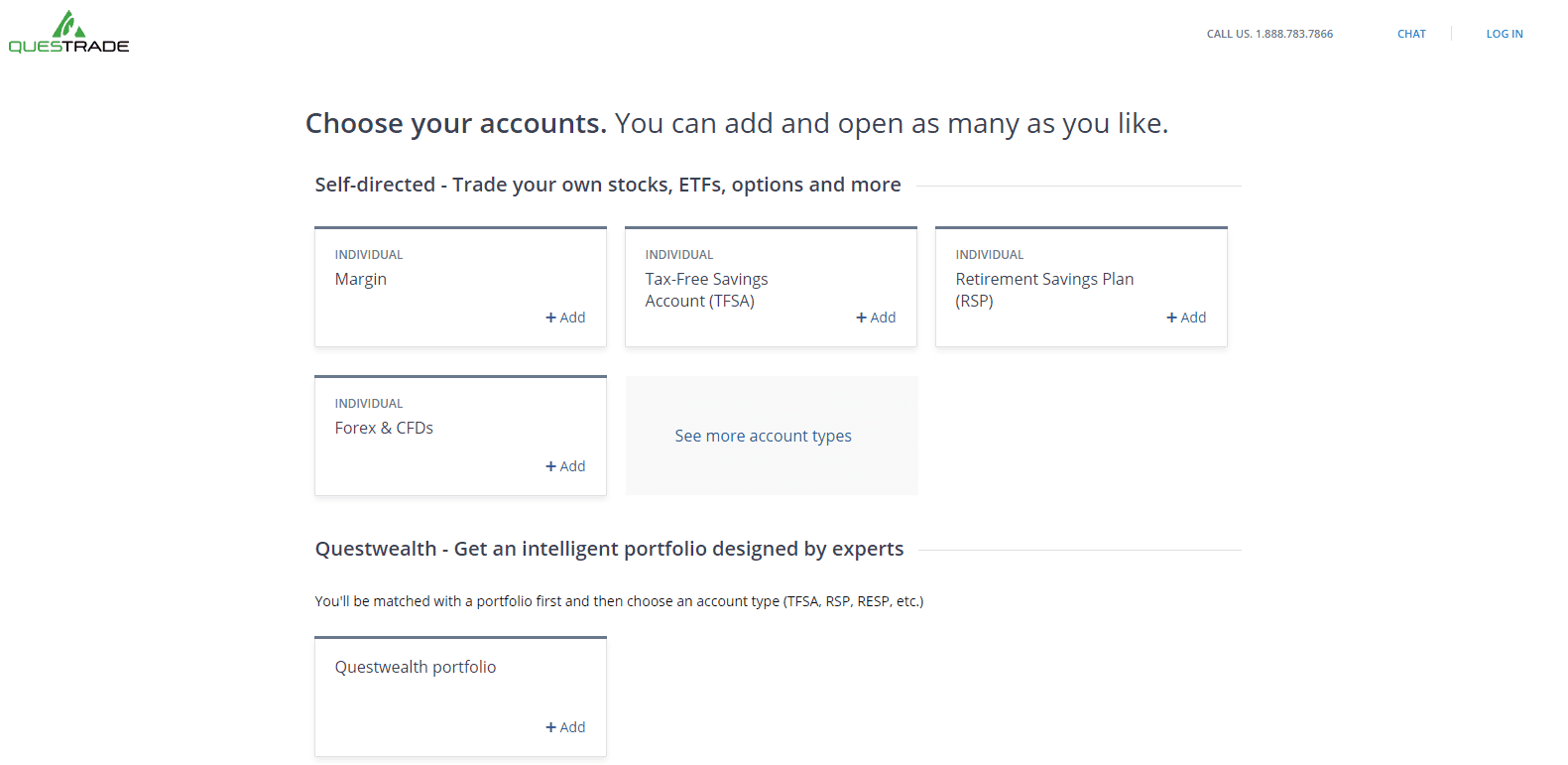
Task: Select the Tax-Free Savings Account card
Action: (x=771, y=286)
